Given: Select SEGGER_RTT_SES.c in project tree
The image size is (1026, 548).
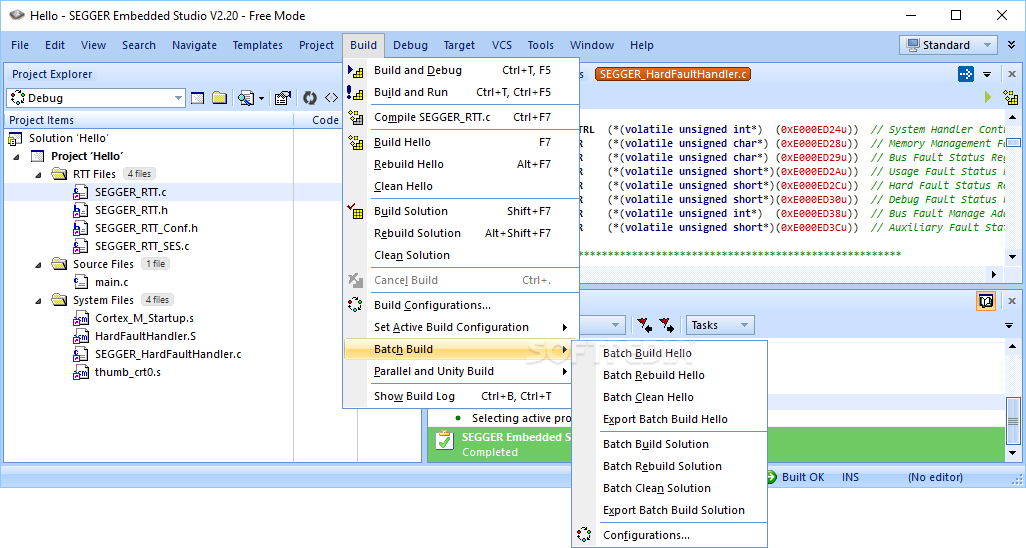Looking at the screenshot, I should [142, 246].
